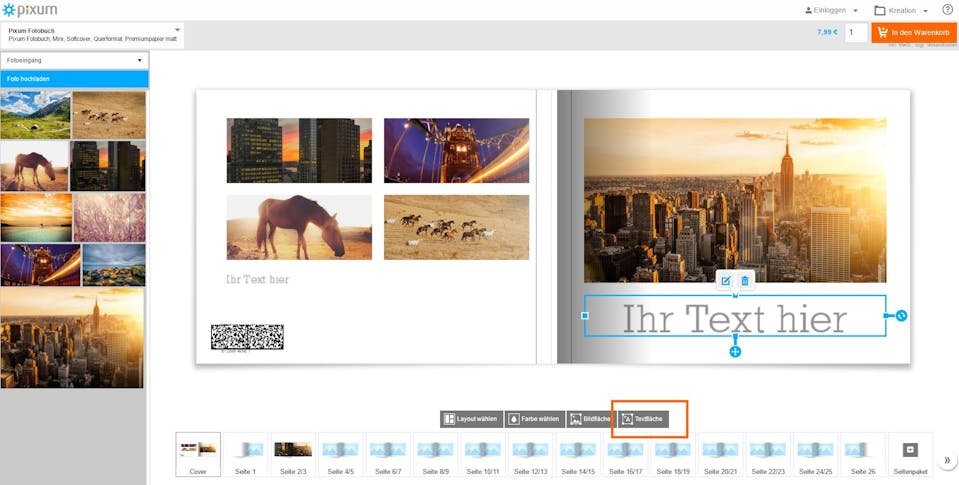This screenshot has height=485, width=959.
Task: Click the Pixum logo
Action: pyautogui.click(x=30, y=10)
